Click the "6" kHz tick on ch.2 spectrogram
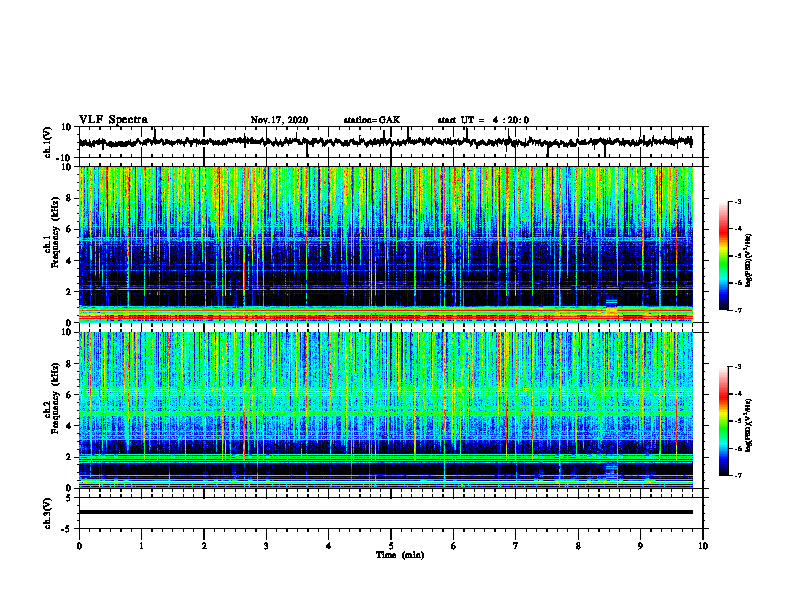This screenshot has height=612, width=792. click(69, 395)
